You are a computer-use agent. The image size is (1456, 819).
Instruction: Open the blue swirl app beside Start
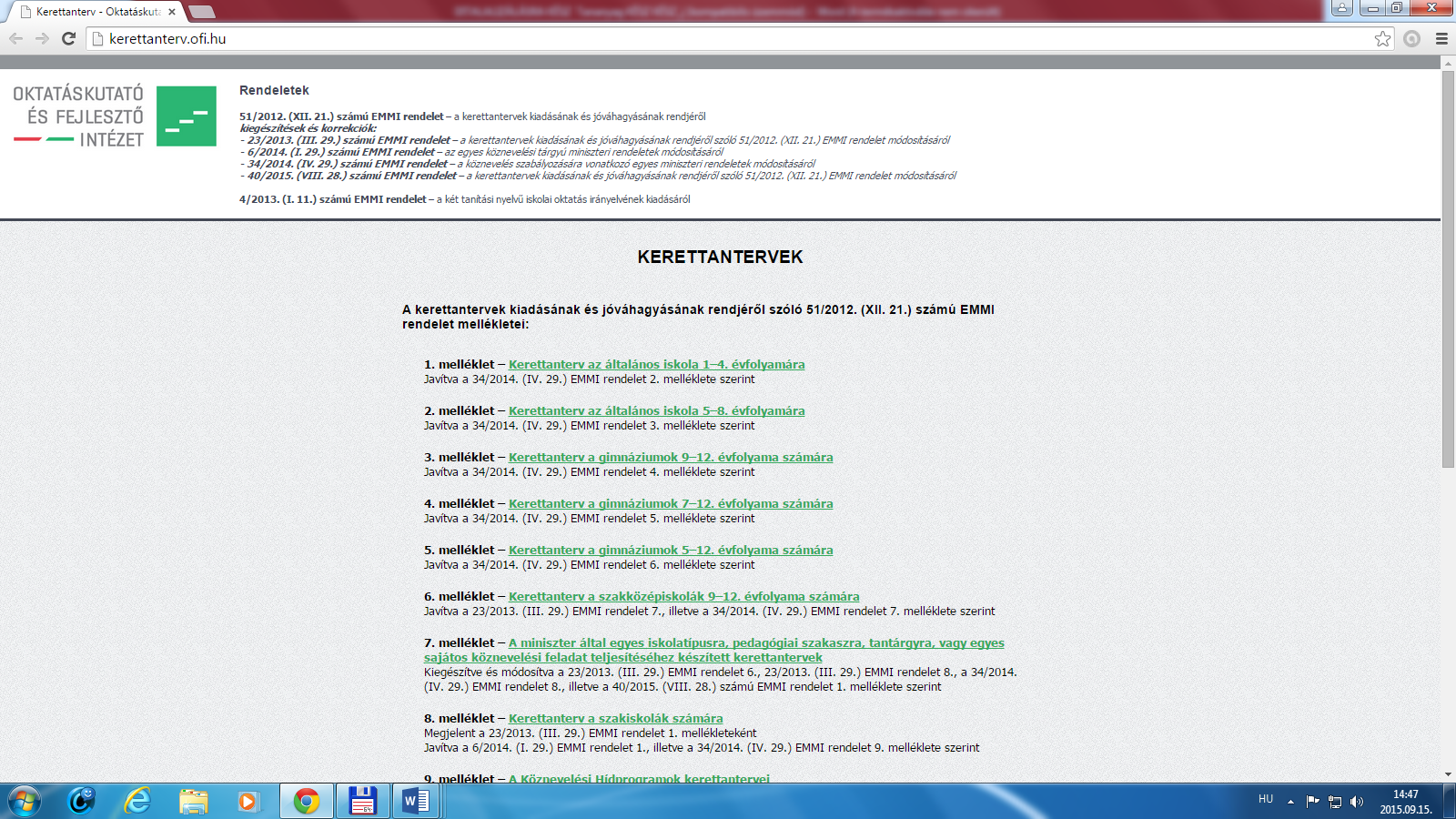[x=82, y=801]
